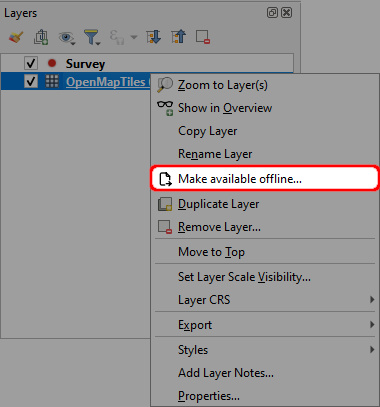Click the icon beside Duplicate Layer
Viewport: 380px width, 407px height.
point(165,204)
